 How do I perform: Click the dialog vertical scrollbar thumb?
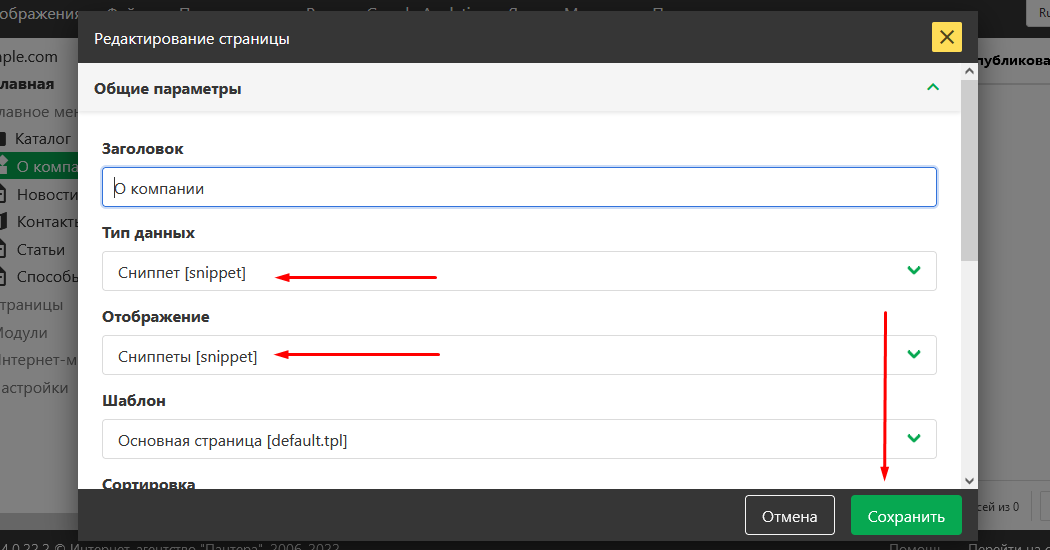969,170
